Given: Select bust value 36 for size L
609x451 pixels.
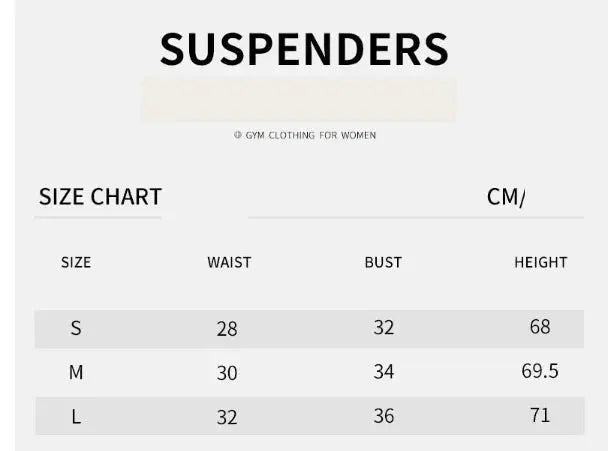Looking at the screenshot, I should click(x=384, y=416).
